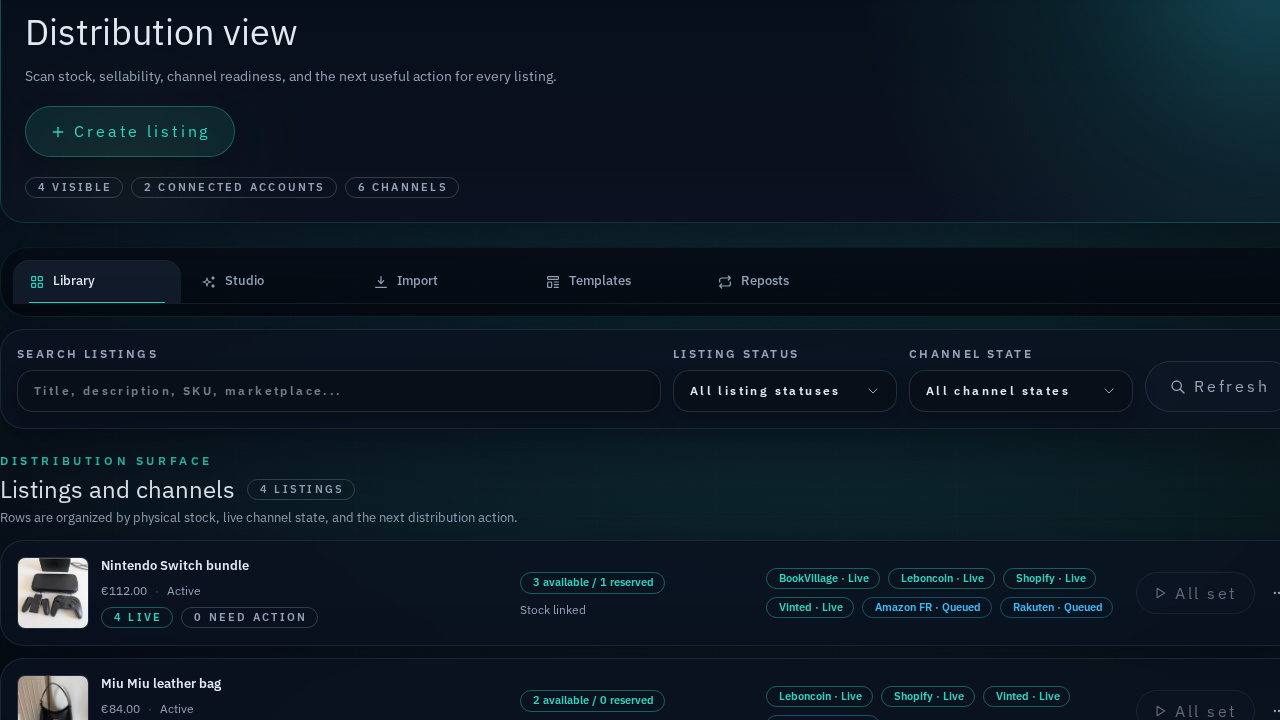
Task: Click the 2 available / 0 reserved pill
Action: tap(592, 701)
